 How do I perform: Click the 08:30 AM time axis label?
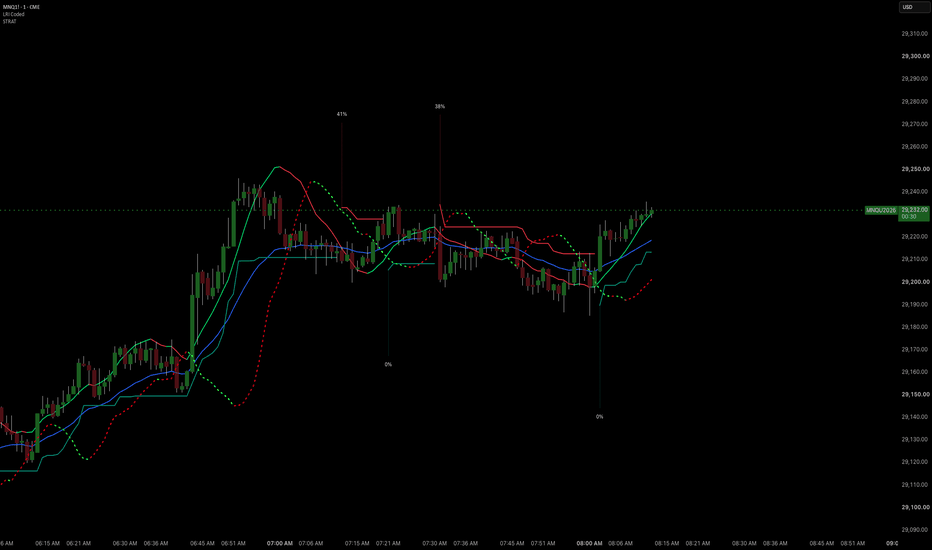[744, 543]
